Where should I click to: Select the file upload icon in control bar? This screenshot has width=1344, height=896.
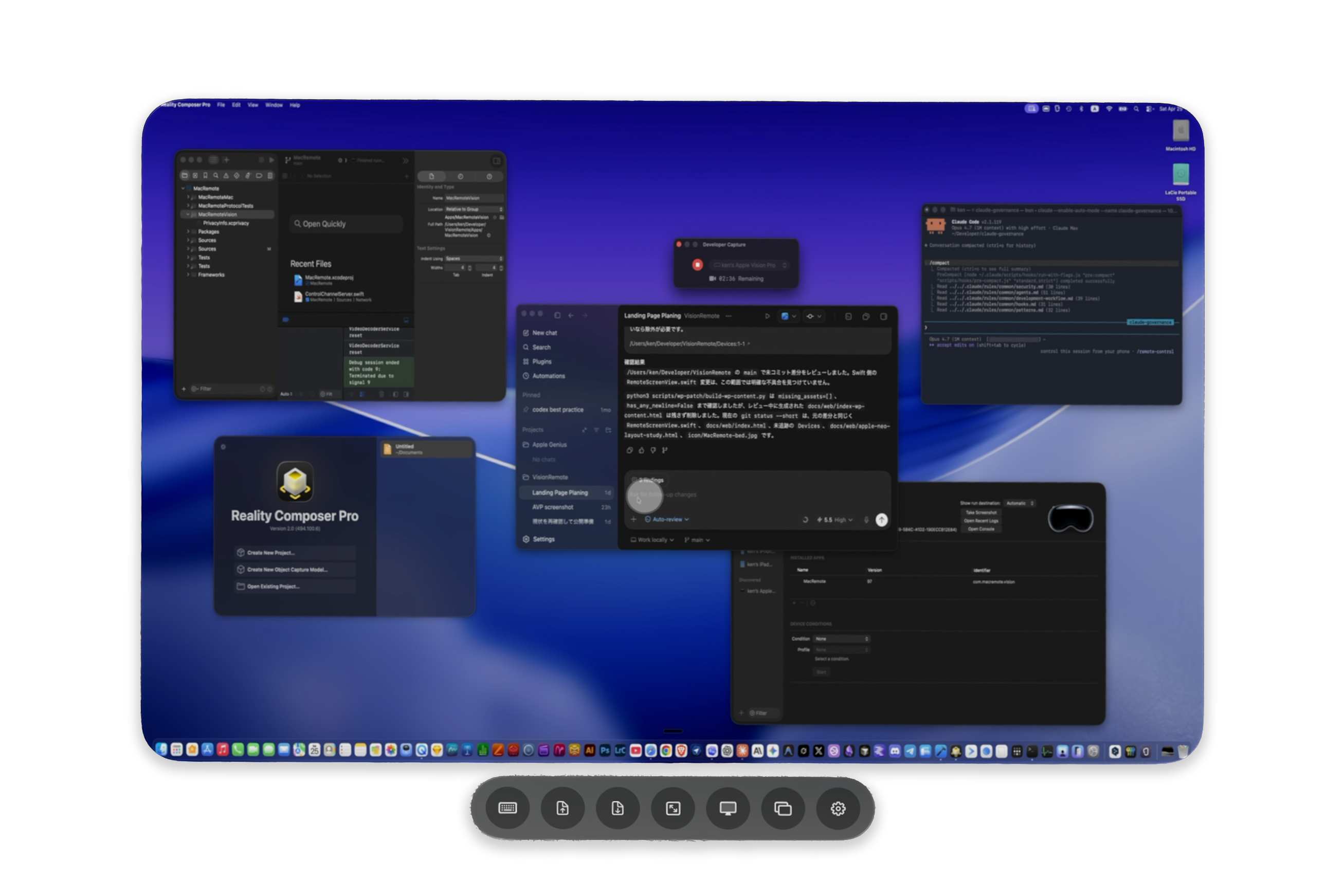[x=562, y=808]
